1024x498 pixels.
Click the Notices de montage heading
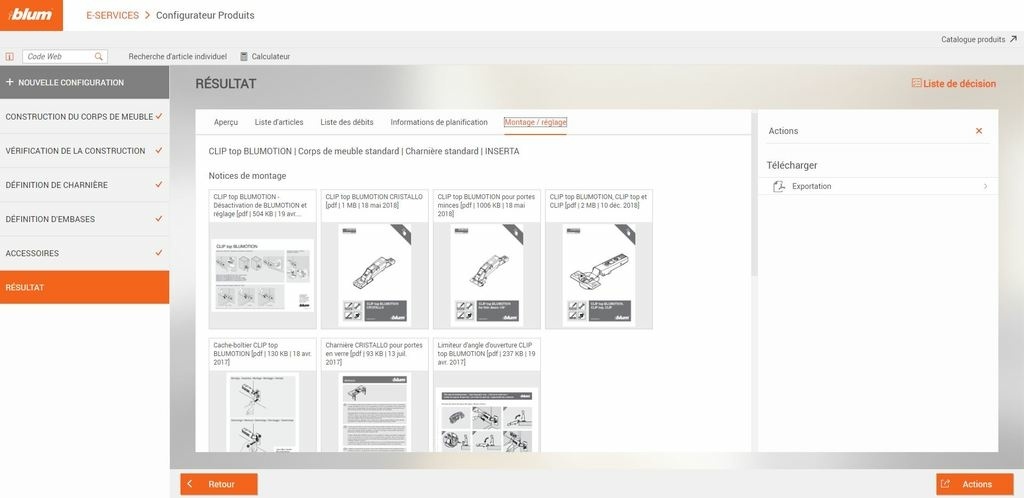tap(247, 176)
